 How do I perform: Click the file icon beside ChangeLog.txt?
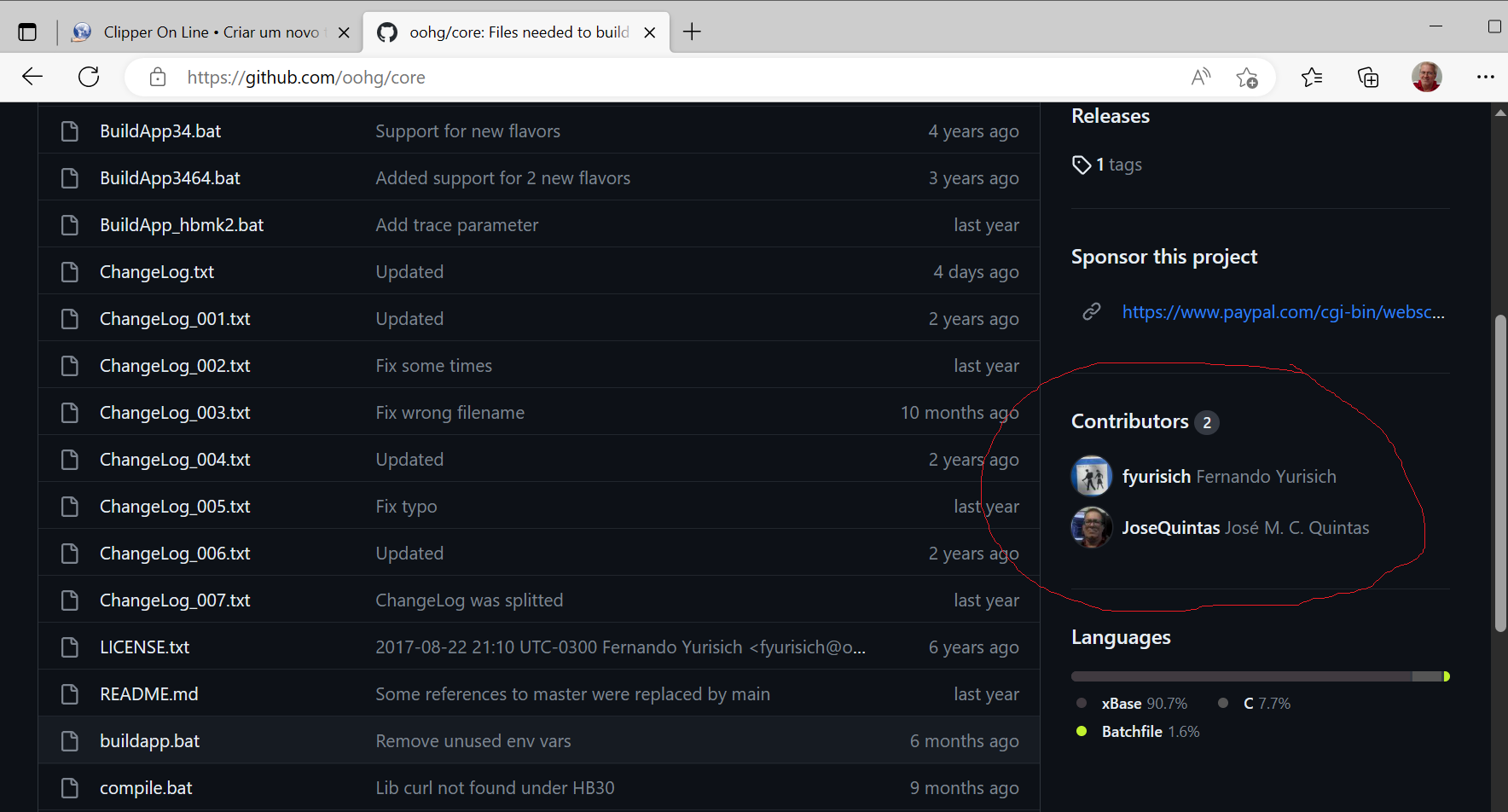[x=70, y=272]
